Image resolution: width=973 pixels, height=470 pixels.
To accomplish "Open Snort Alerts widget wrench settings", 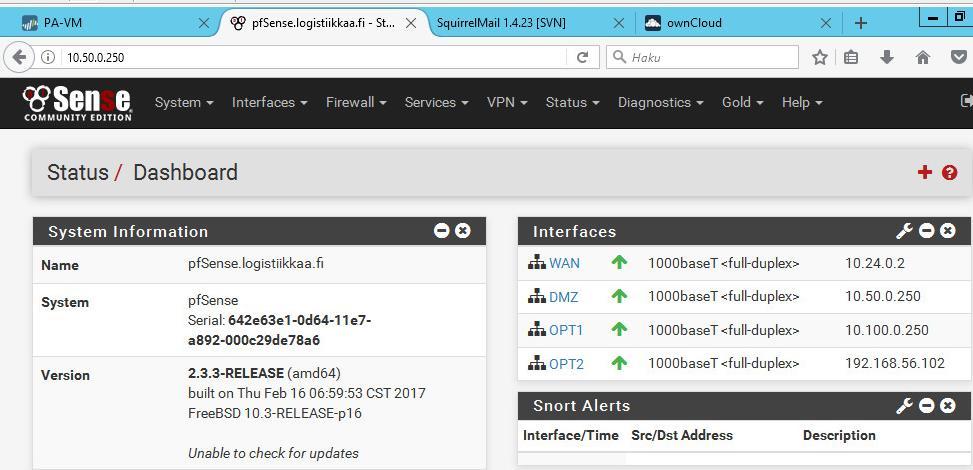I will (904, 405).
